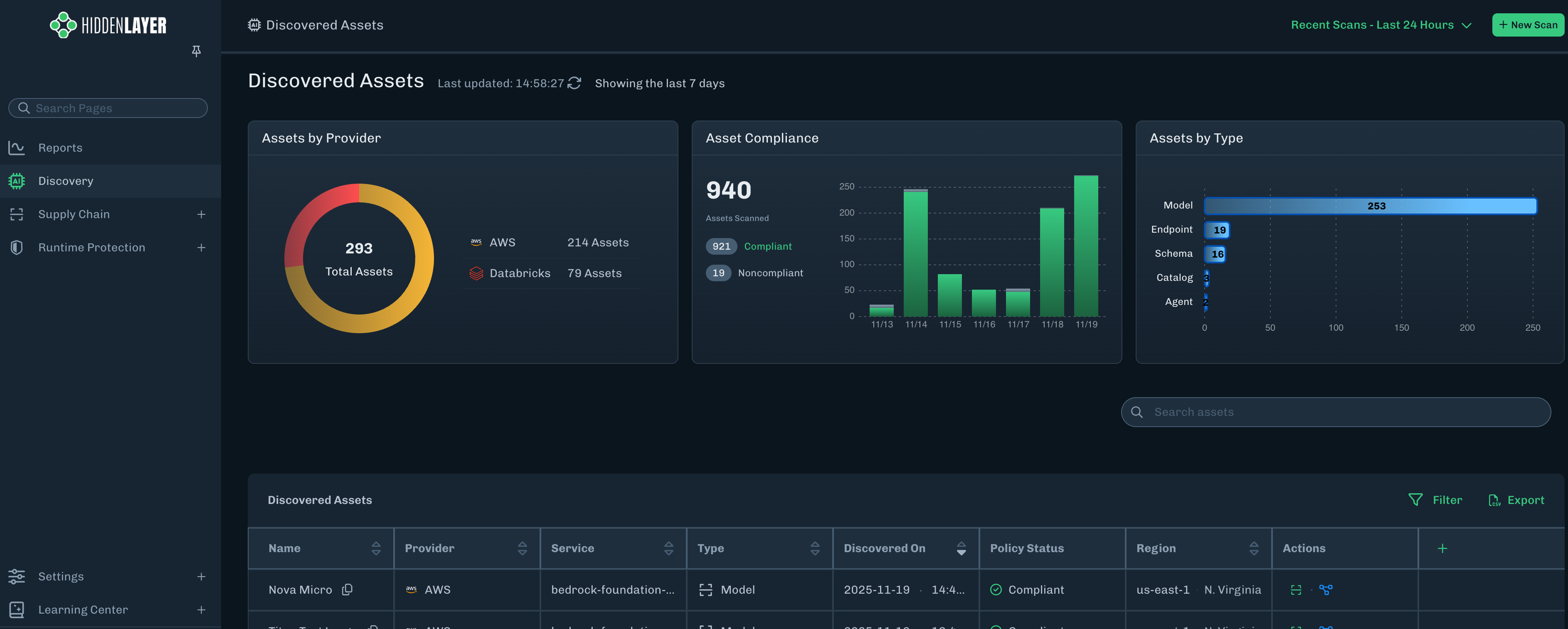Click the Runtime Protection shield icon
Image resolution: width=1568 pixels, height=629 pixels.
[16, 247]
